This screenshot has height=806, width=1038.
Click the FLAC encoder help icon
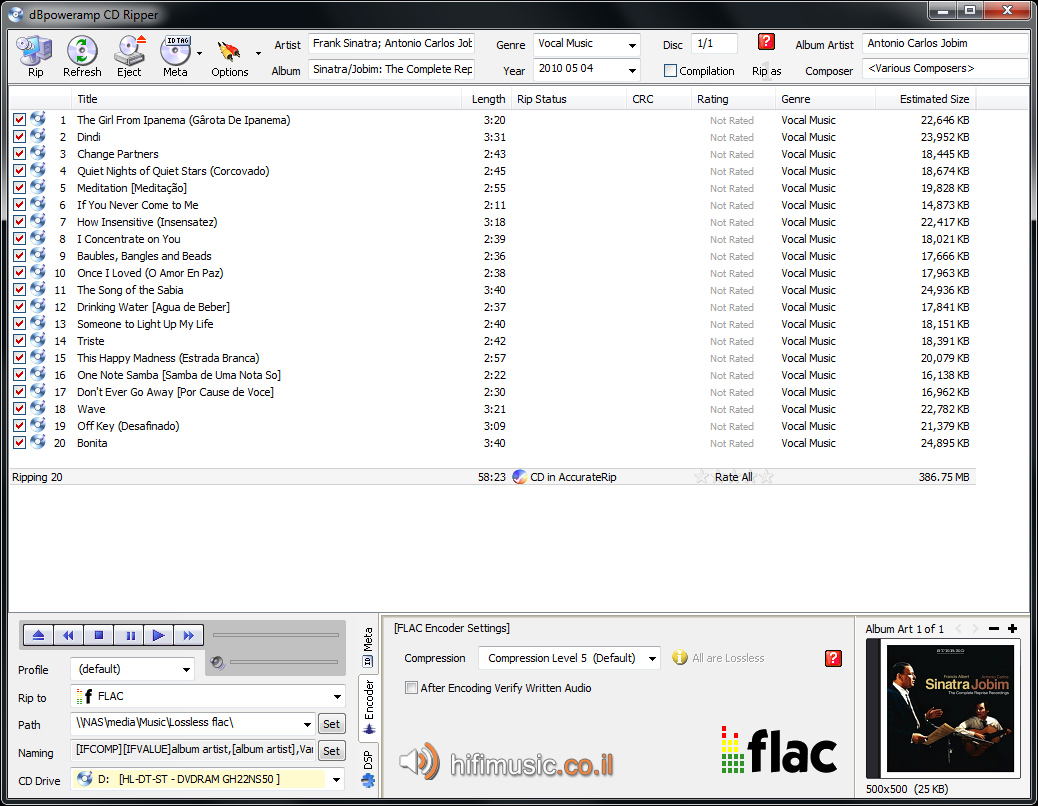tap(833, 658)
